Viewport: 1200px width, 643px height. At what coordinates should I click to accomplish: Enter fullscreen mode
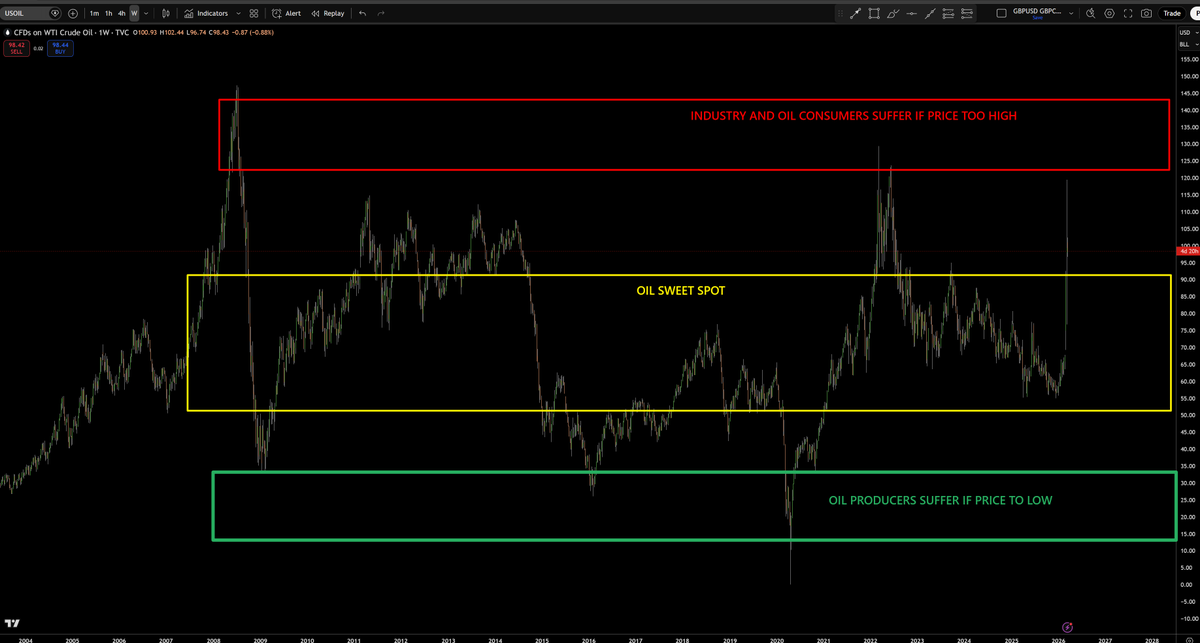point(1128,14)
